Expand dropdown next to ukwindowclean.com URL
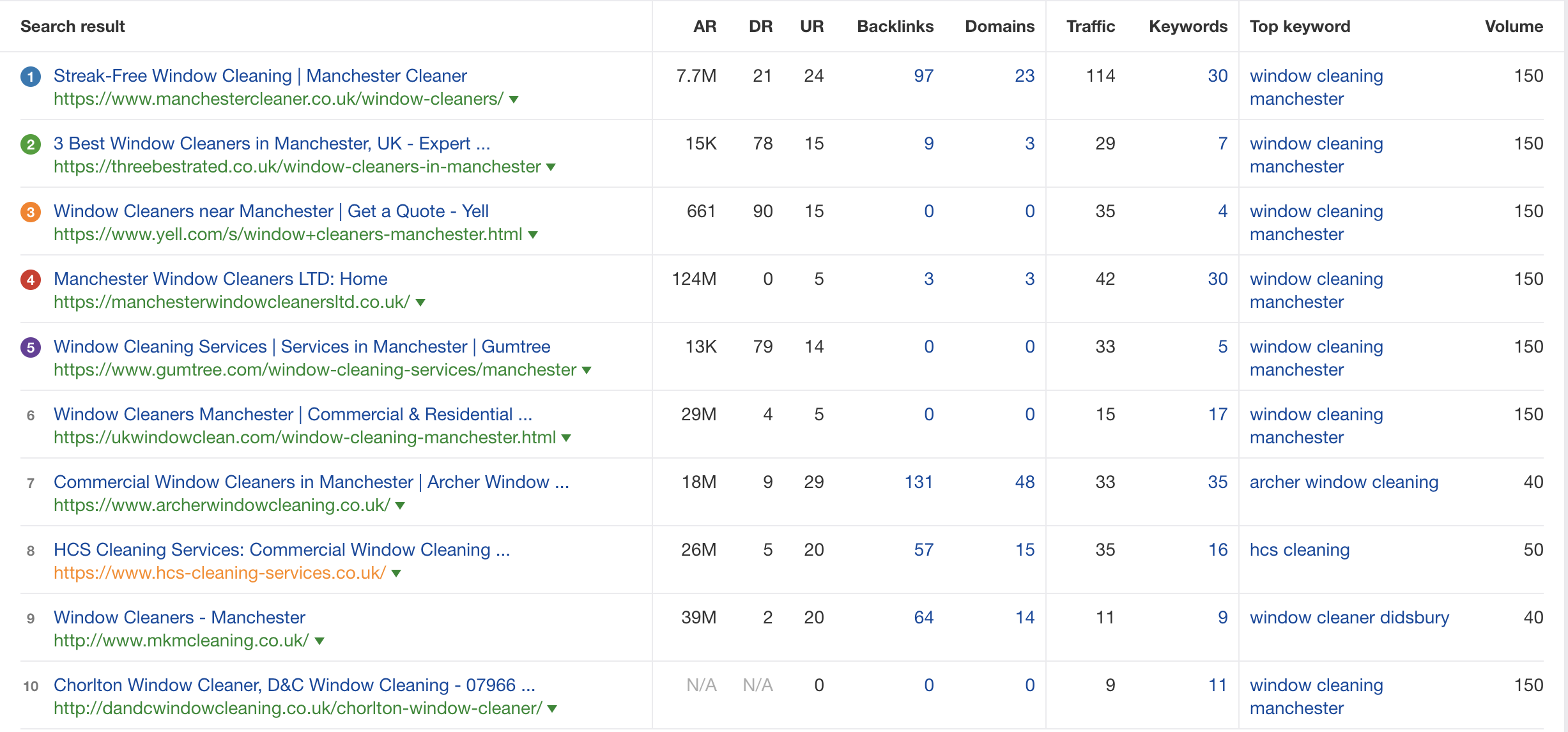Screen dimensions: 1568x732 pos(566,438)
